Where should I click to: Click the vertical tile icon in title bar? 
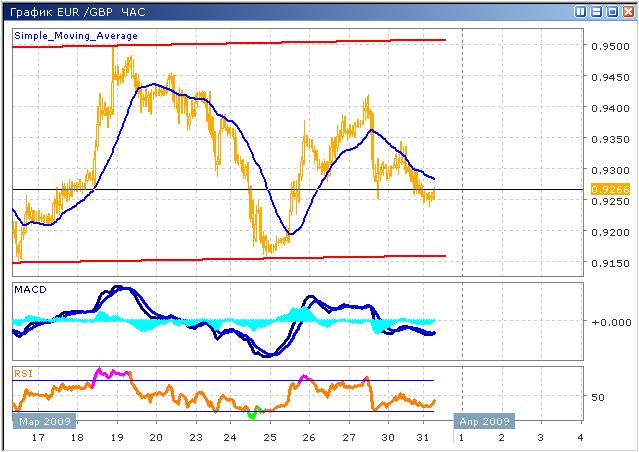(582, 12)
